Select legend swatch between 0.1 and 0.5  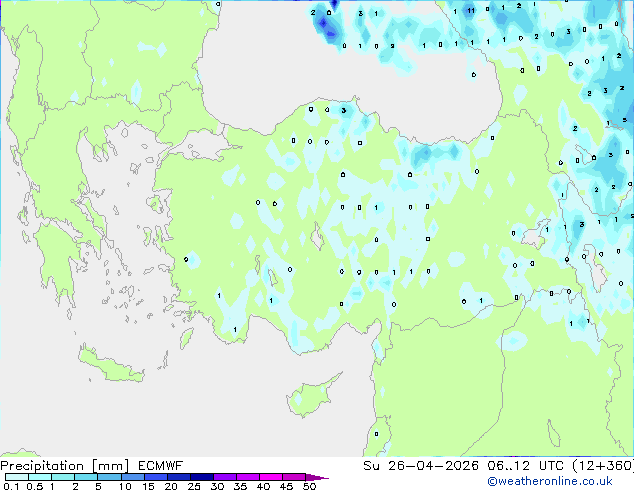coord(17,477)
